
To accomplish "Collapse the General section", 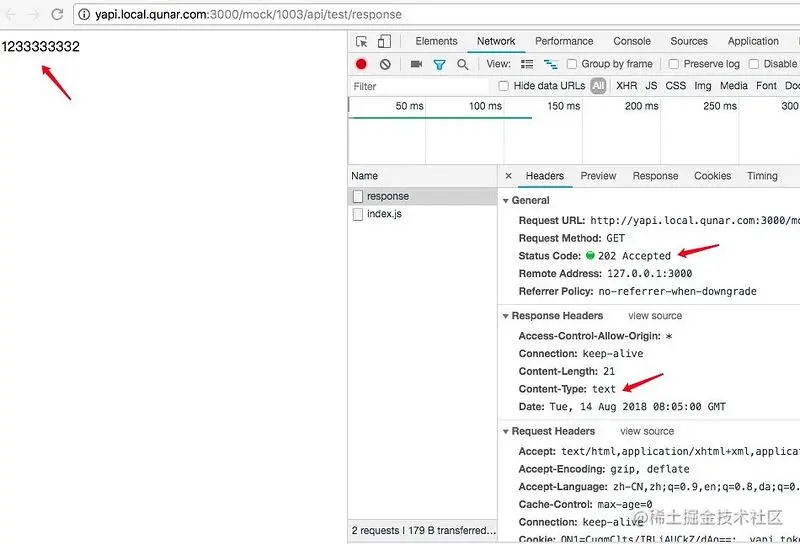I will tap(506, 201).
